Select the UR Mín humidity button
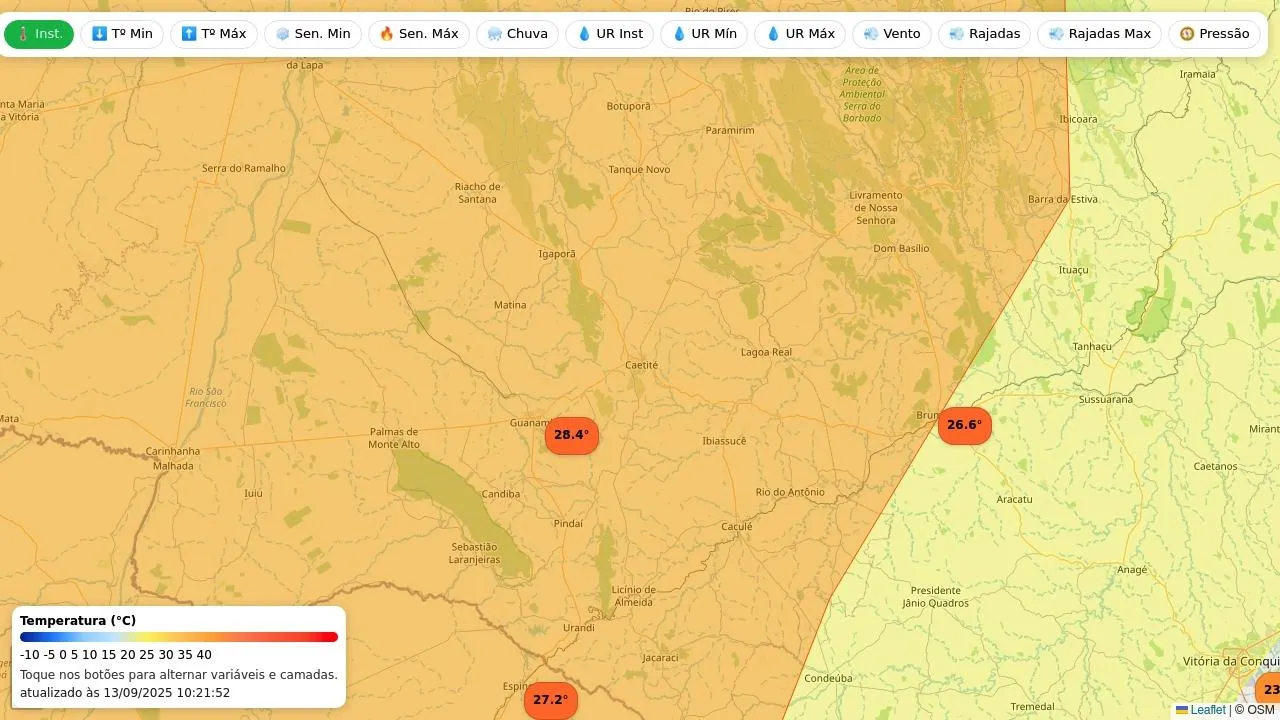 703,34
